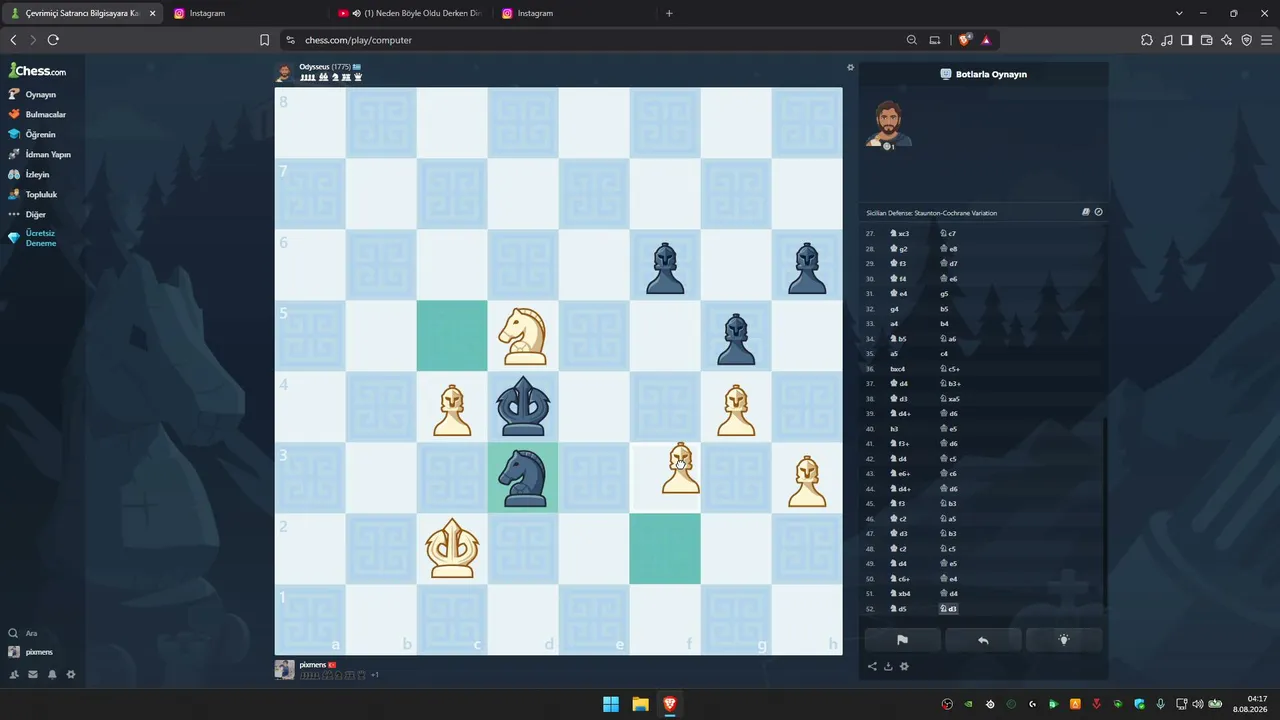The height and width of the screenshot is (720, 1280).
Task: Select black knight on d3
Action: point(523,478)
